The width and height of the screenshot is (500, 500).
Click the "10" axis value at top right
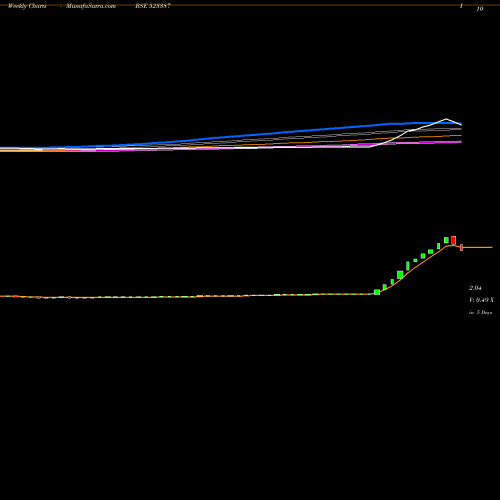click(x=480, y=9)
